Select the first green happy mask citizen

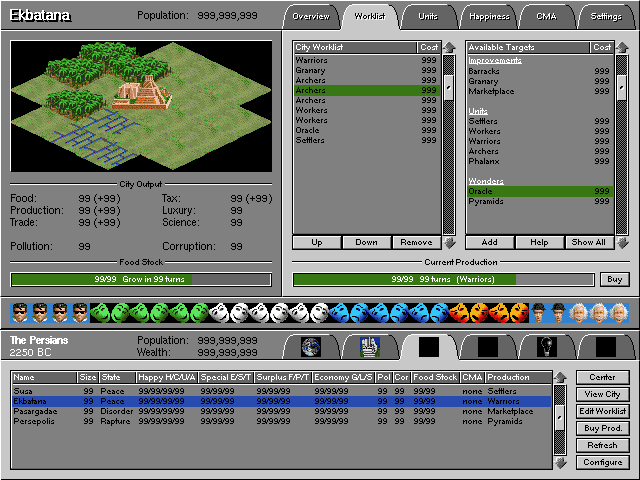click(x=100, y=313)
